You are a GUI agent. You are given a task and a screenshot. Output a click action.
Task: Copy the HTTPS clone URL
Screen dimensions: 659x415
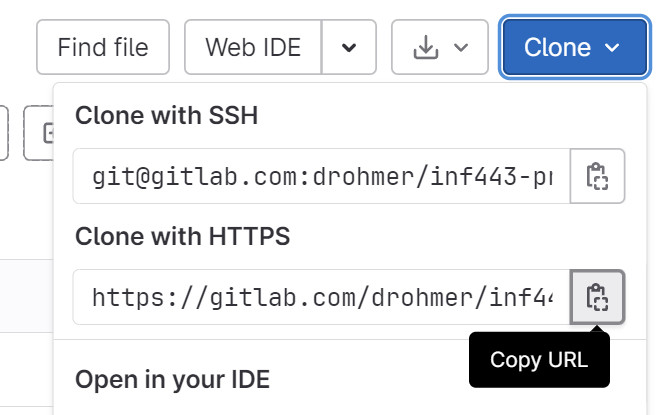click(x=597, y=297)
